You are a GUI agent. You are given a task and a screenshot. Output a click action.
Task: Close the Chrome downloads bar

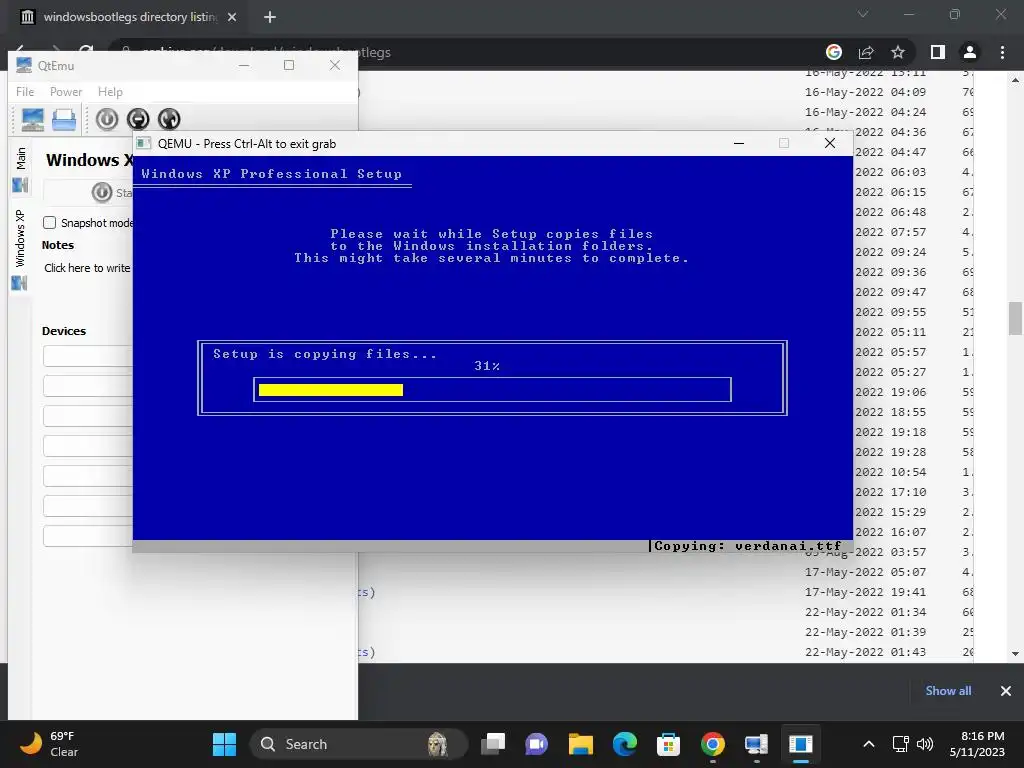coord(1006,691)
